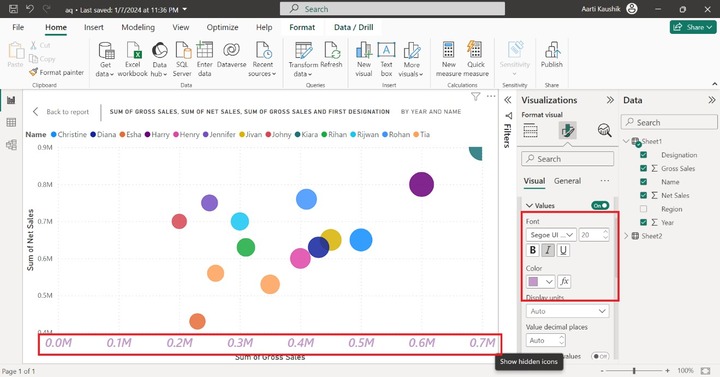Uncheck the Designation field
Viewport: 720px width, 377px height.
pyautogui.click(x=643, y=155)
